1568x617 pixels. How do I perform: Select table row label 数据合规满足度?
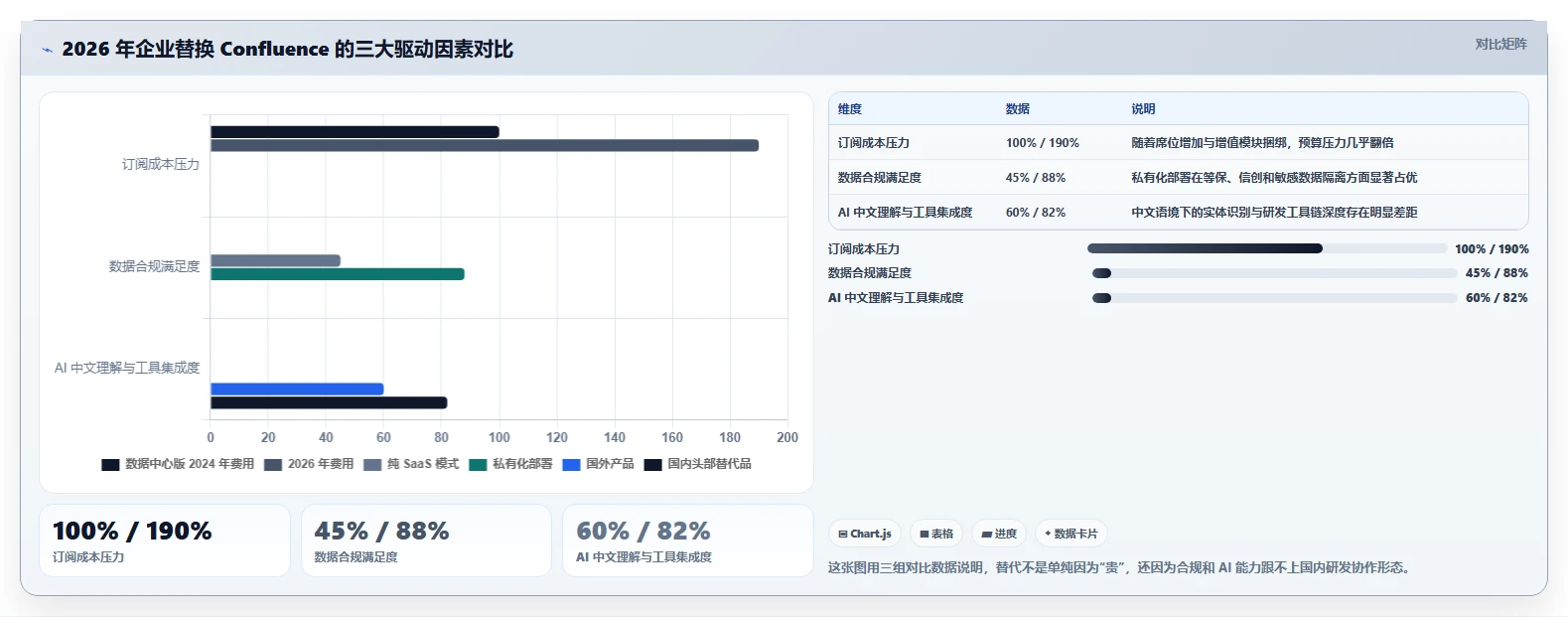click(880, 178)
